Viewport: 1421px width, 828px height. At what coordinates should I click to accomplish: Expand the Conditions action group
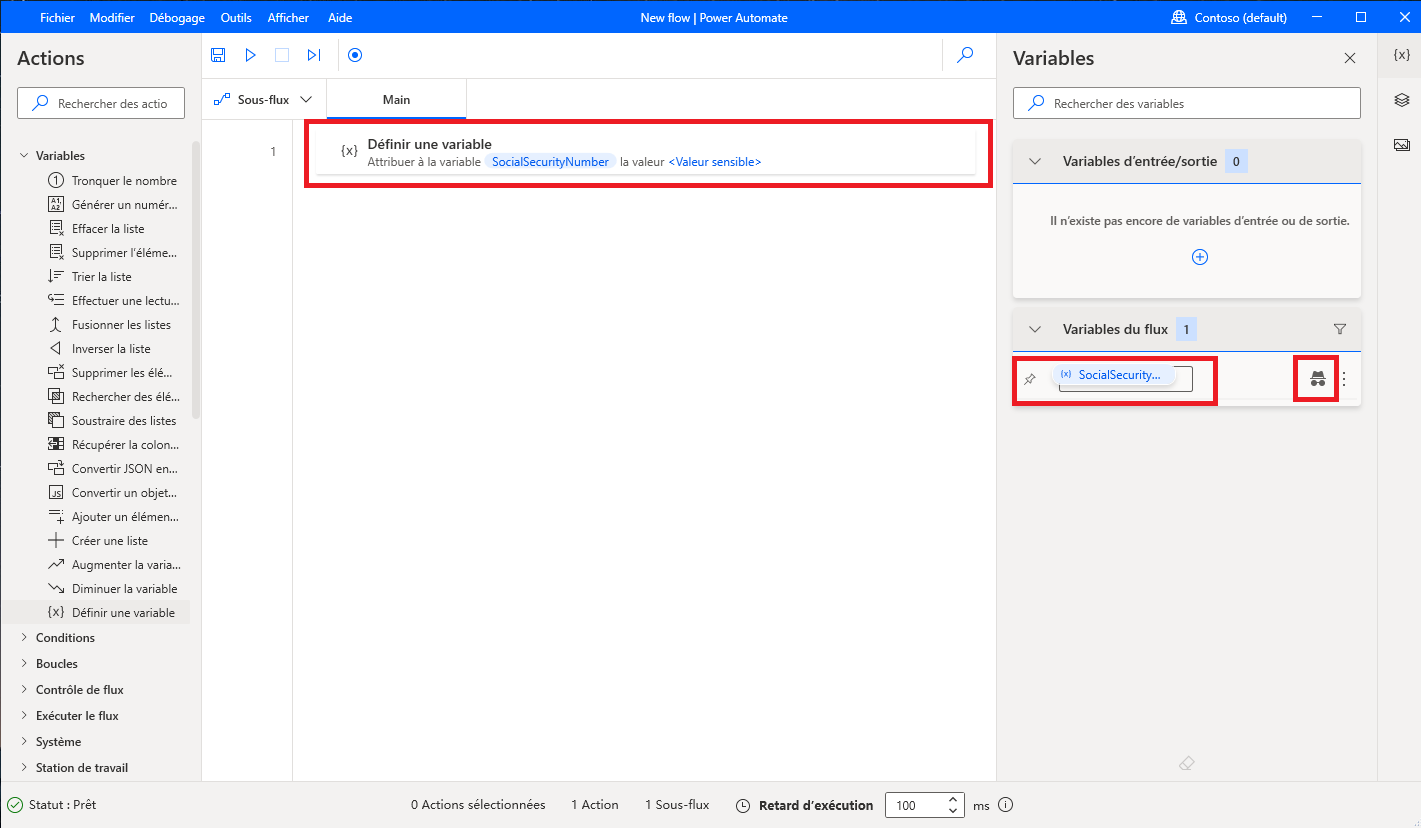(24, 638)
